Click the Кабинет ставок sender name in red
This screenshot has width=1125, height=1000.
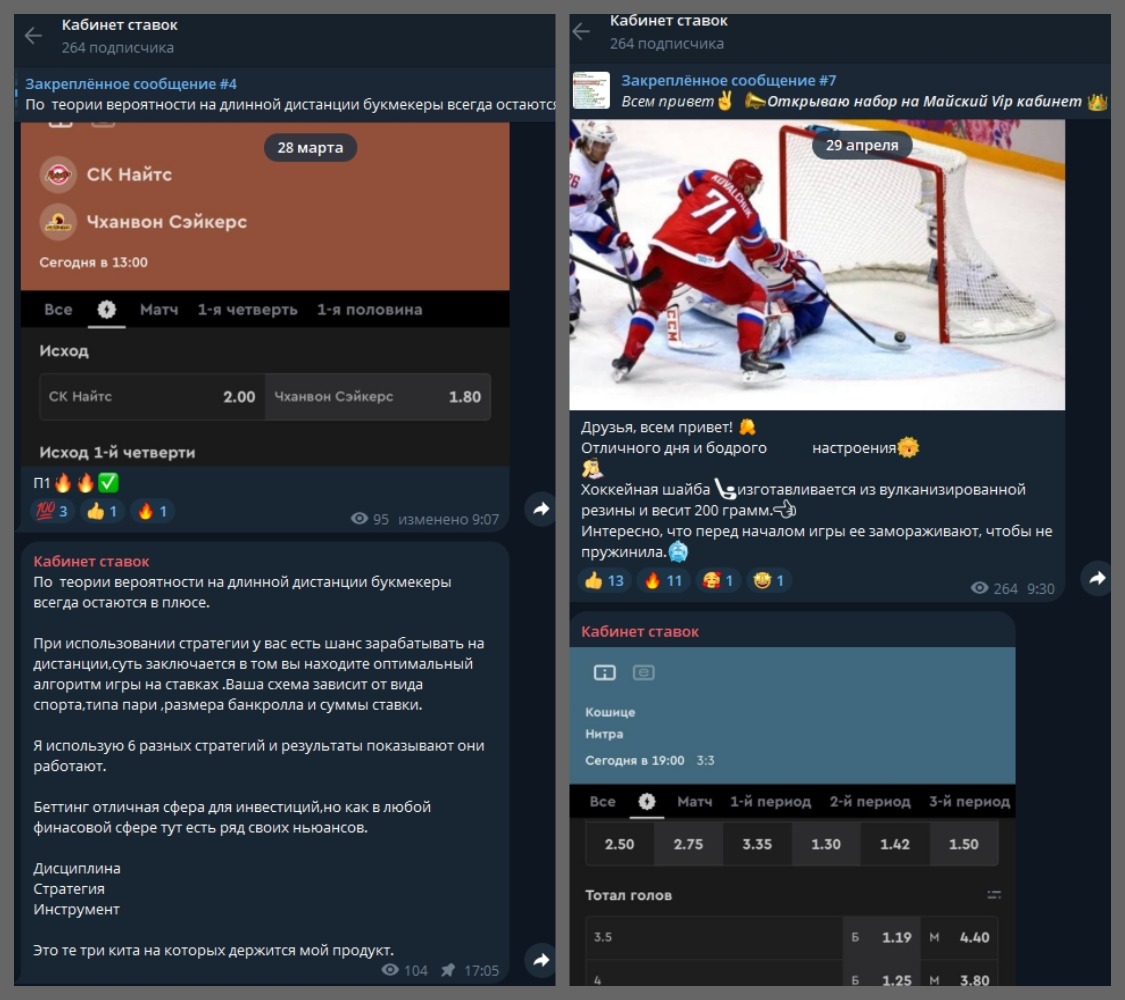click(x=91, y=561)
